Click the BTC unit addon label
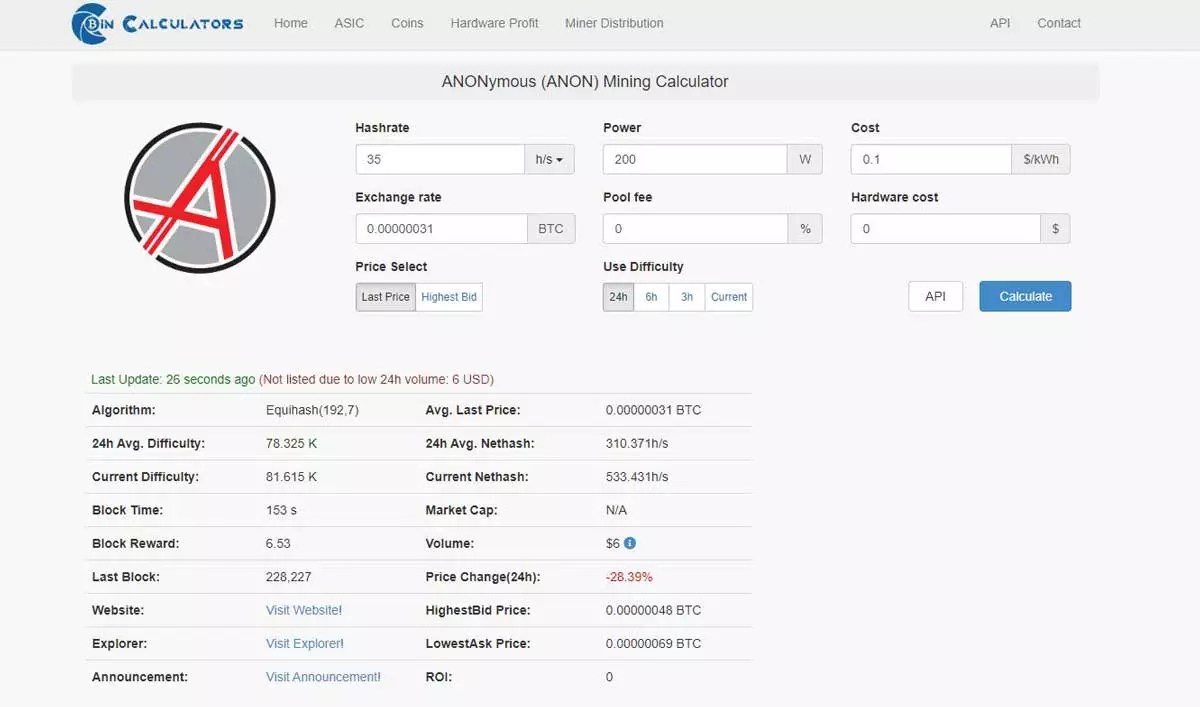 (551, 229)
